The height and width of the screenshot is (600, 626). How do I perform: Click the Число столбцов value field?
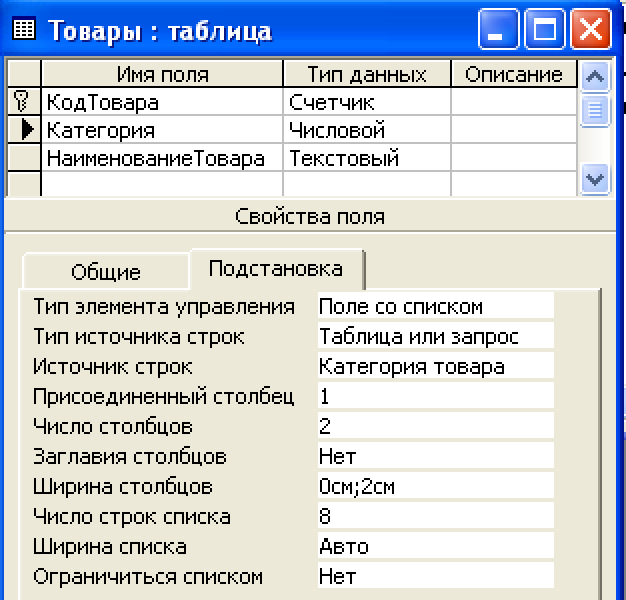tap(436, 426)
